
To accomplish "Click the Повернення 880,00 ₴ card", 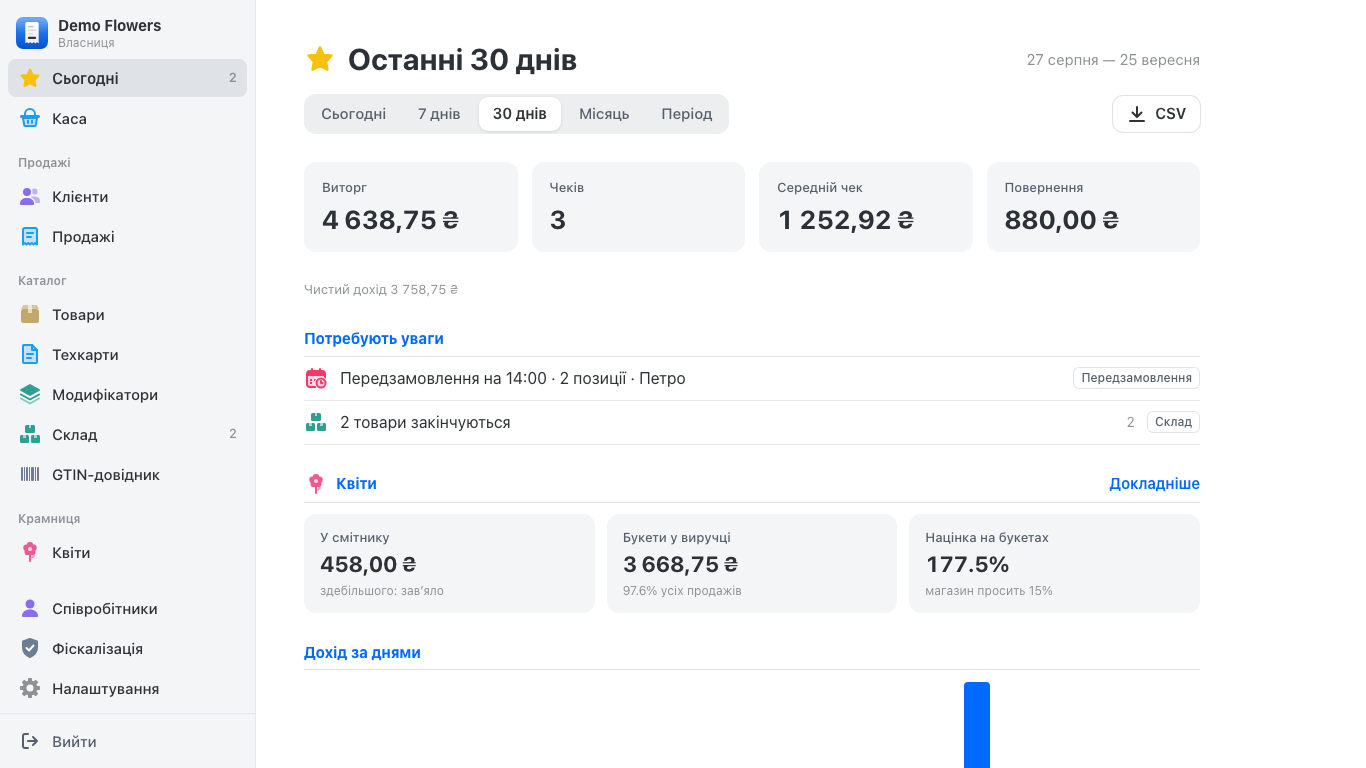I will coord(1093,207).
